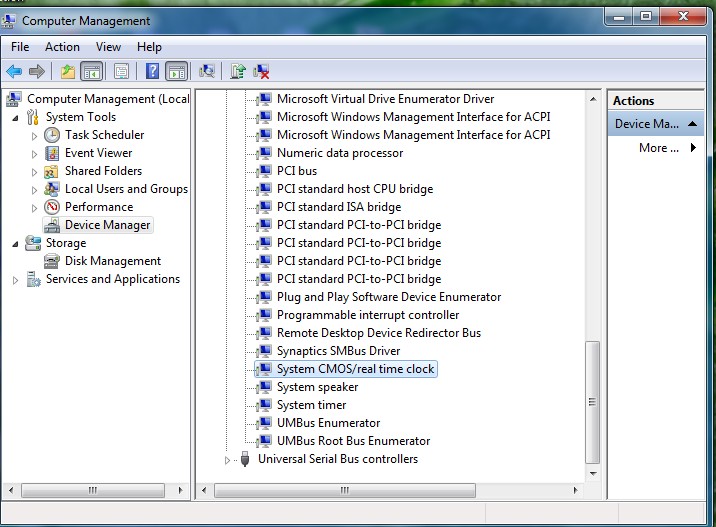Expand the Performance node
This screenshot has width=716, height=527.
[x=34, y=208]
